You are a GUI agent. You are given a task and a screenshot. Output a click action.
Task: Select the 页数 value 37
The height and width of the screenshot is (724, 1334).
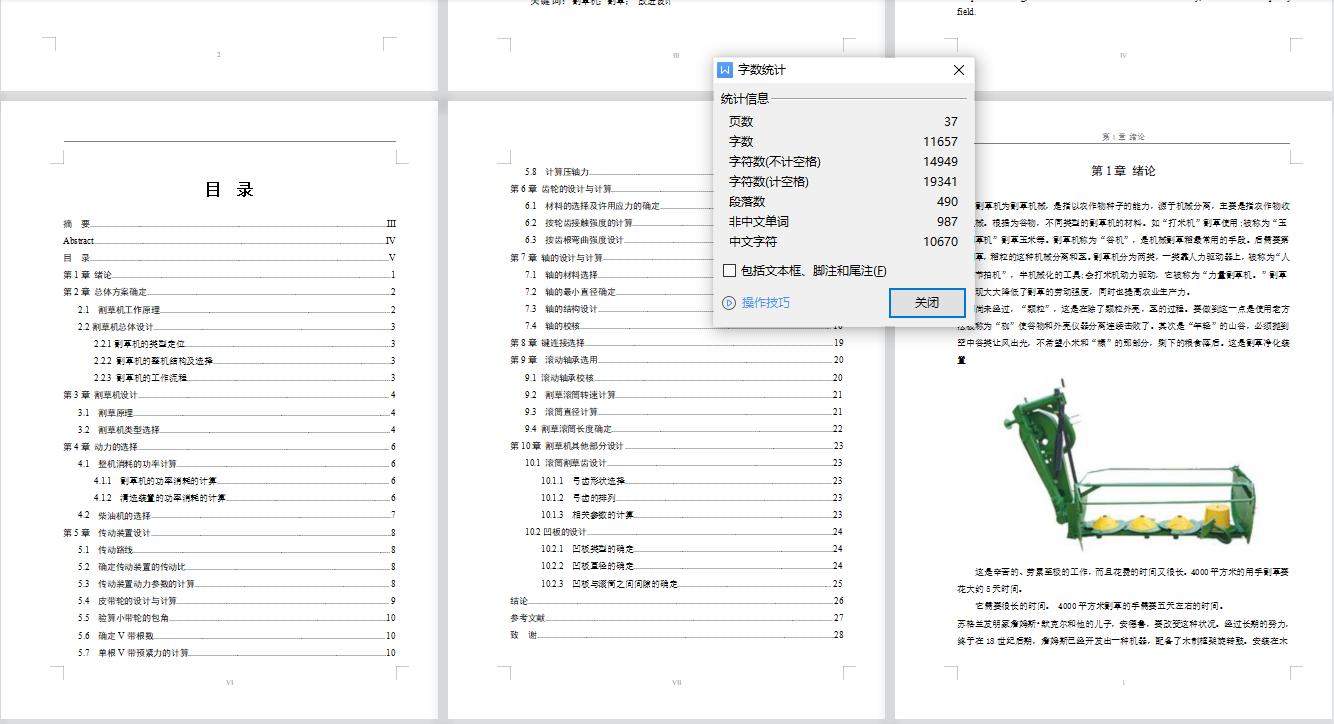(x=950, y=121)
